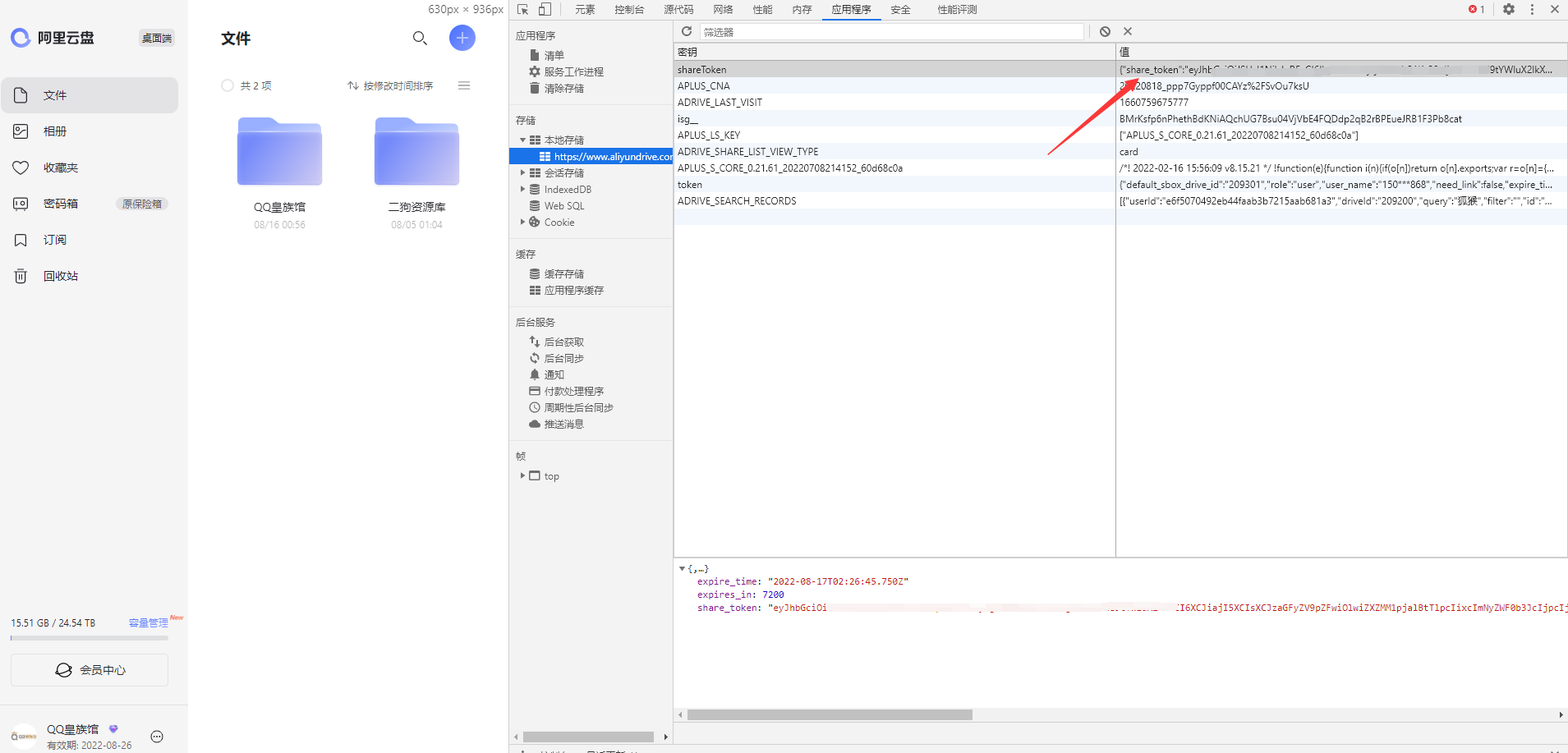Screen dimensions: 1568x753
Task: Open the 回收站 (Recycle bin) icon
Action: tap(21, 276)
